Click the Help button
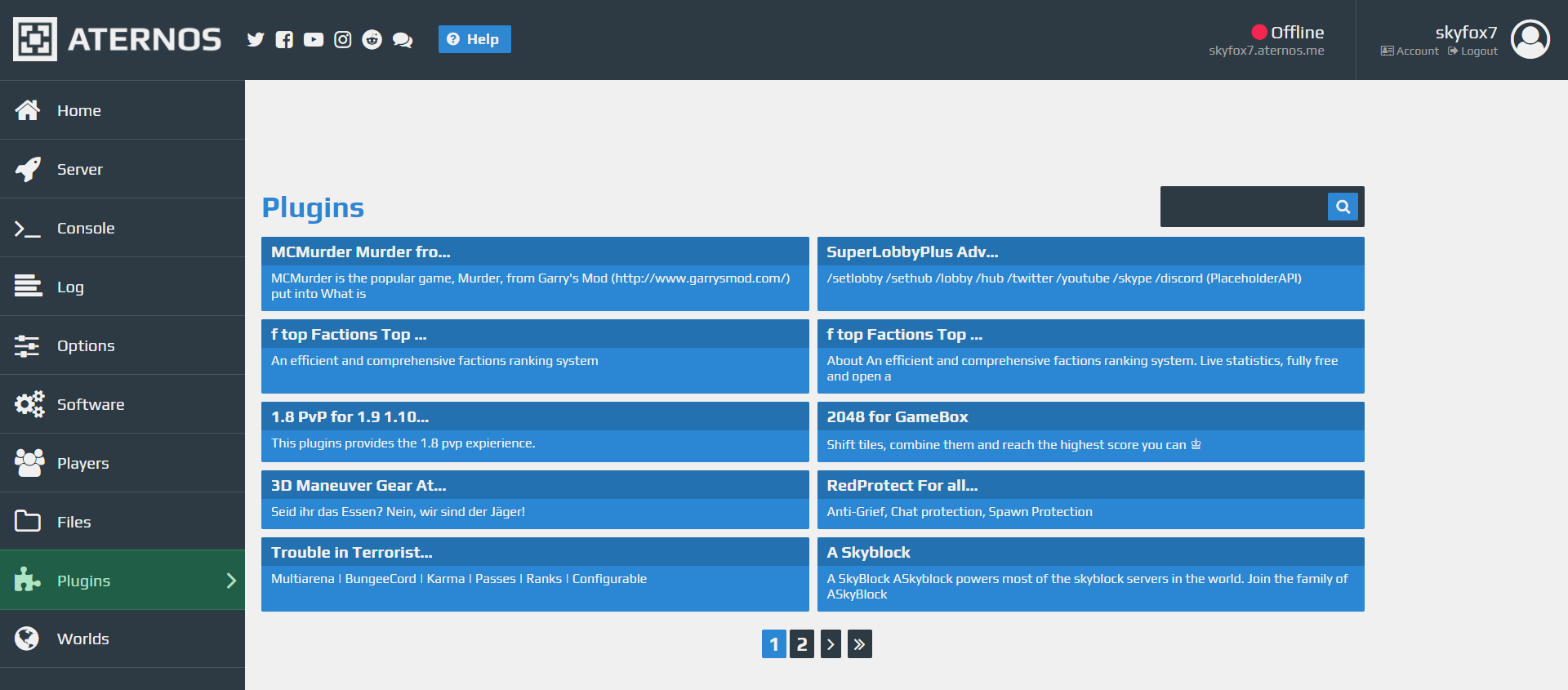This screenshot has height=690, width=1568. click(x=474, y=39)
